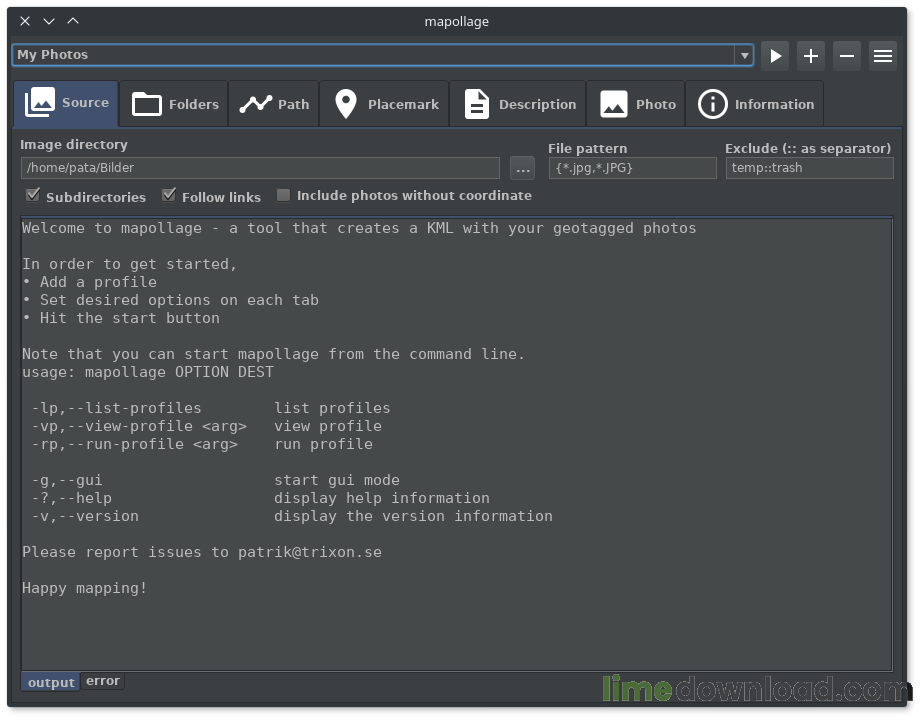920x720 pixels.
Task: Click the Exclude field containing temp::trash
Action: 810,168
